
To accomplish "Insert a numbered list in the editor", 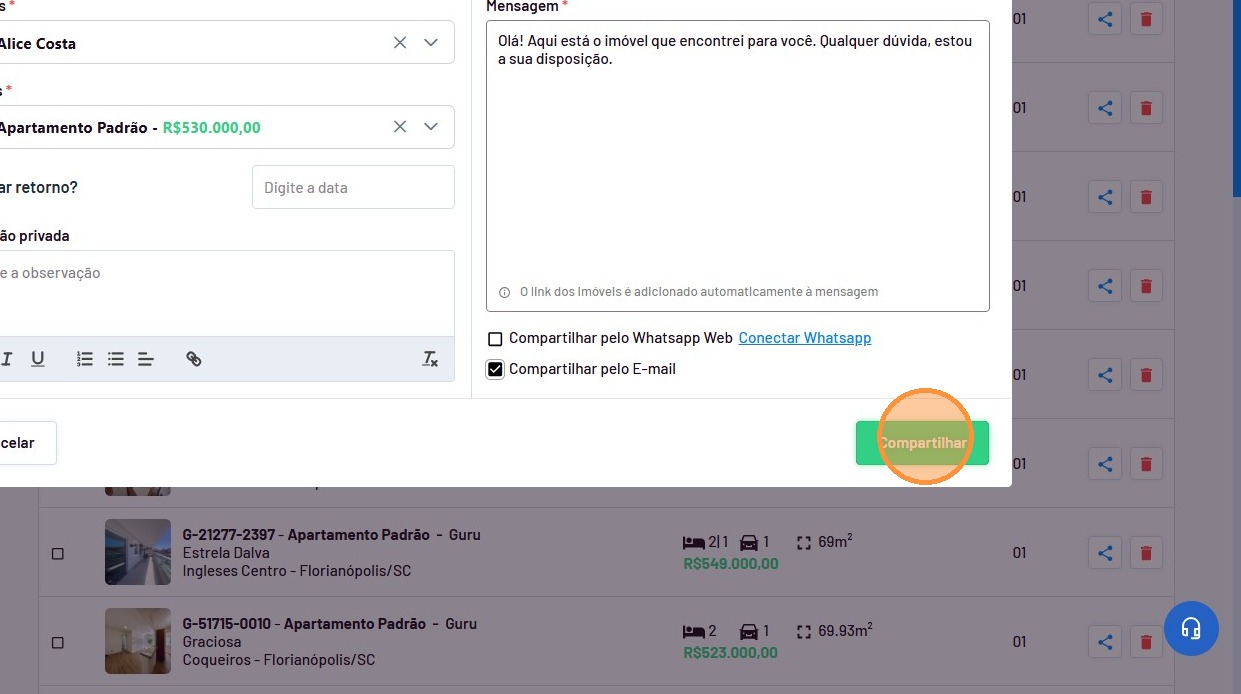I will click(x=85, y=359).
